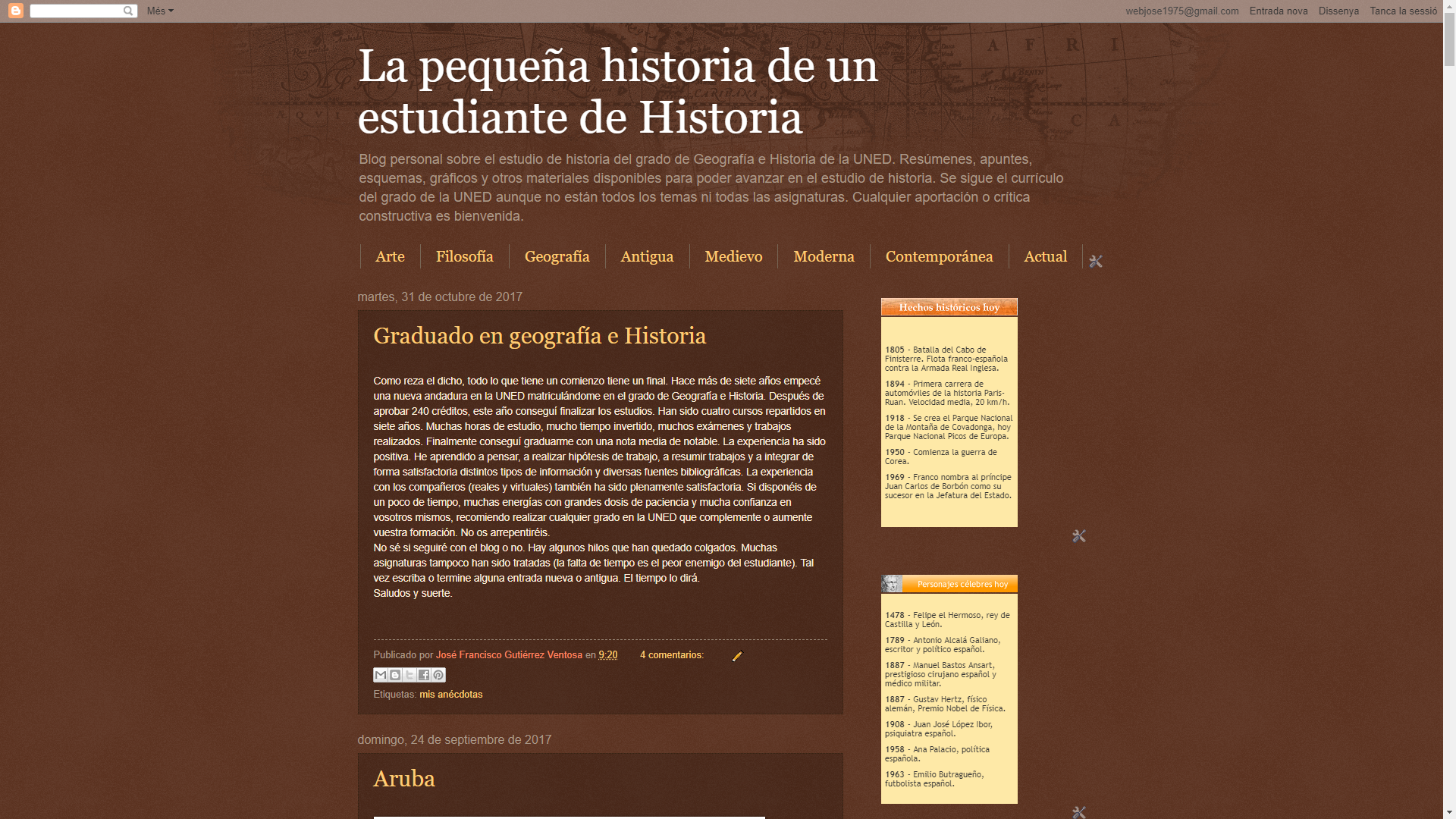Open the Medievo menu tab
1456x819 pixels.
pos(733,256)
